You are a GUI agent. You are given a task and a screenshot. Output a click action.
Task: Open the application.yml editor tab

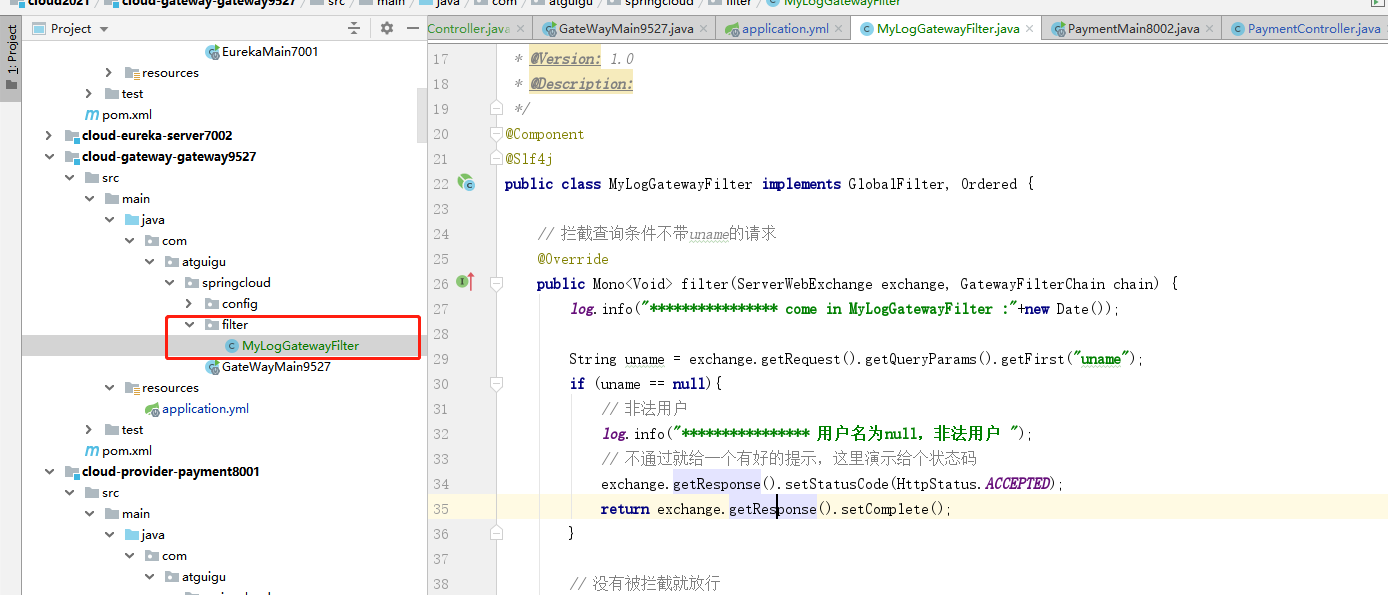tap(785, 29)
